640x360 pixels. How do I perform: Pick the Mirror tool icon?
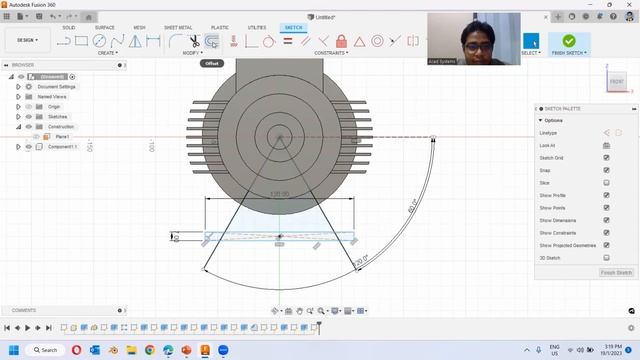point(135,41)
